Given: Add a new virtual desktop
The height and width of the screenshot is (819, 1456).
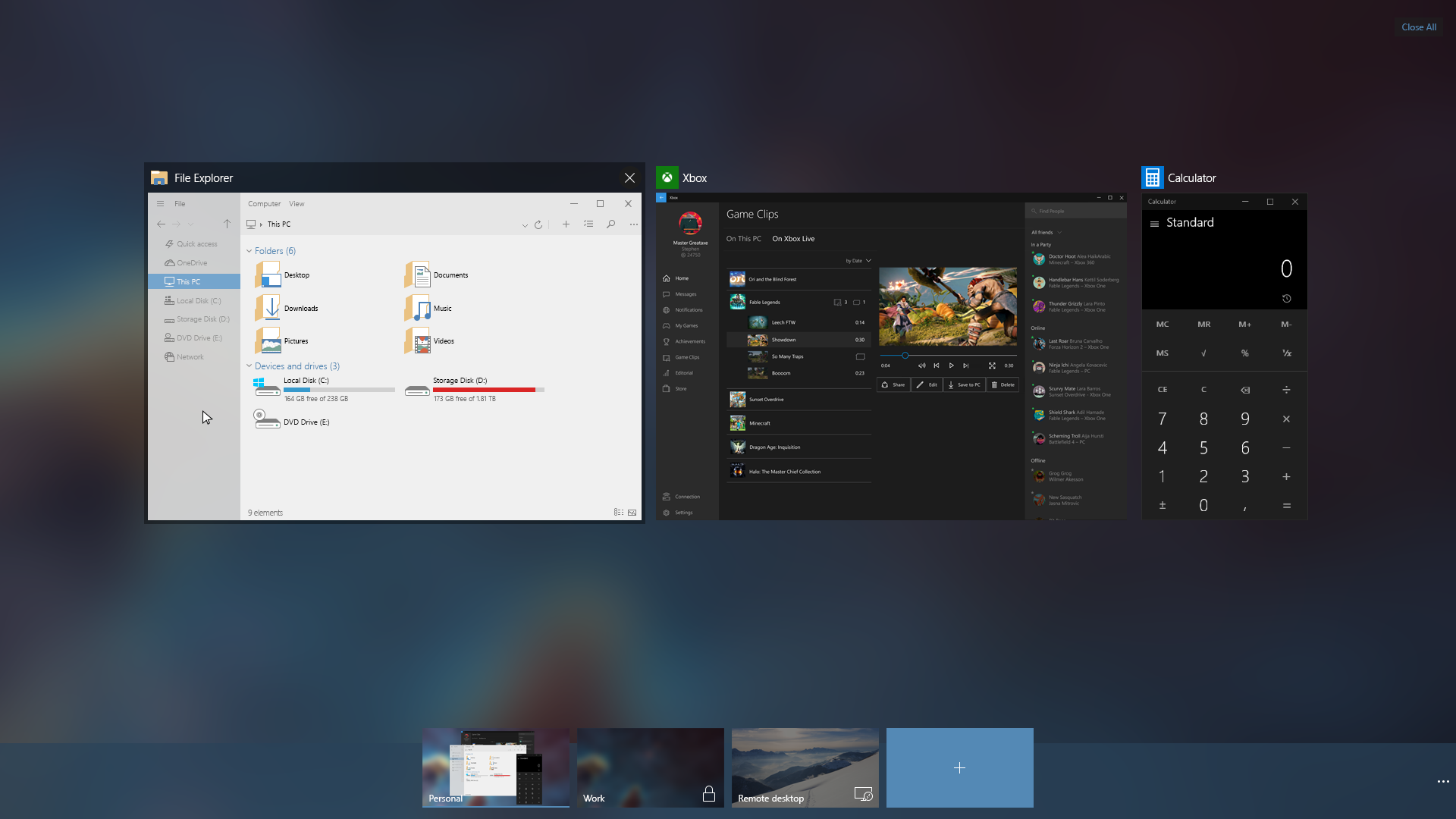Looking at the screenshot, I should tap(960, 767).
